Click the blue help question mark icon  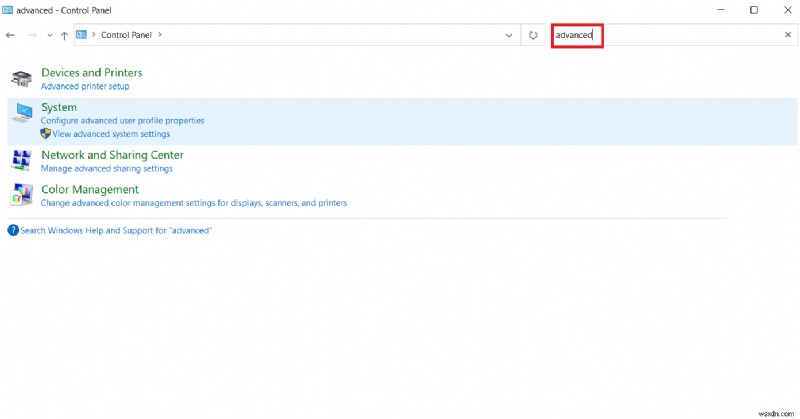tap(13, 230)
